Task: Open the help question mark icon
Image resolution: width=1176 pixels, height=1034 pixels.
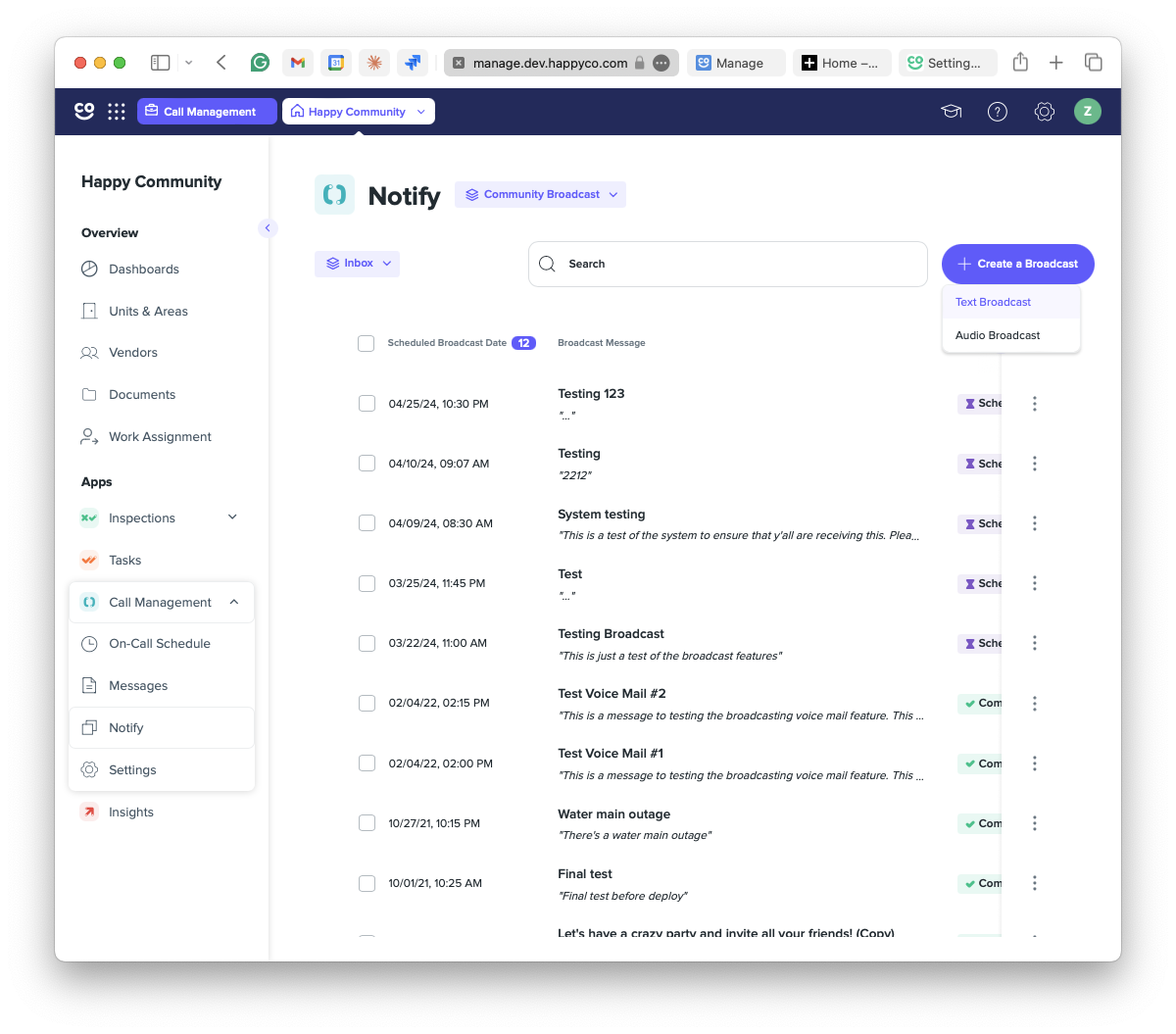Action: [x=998, y=112]
